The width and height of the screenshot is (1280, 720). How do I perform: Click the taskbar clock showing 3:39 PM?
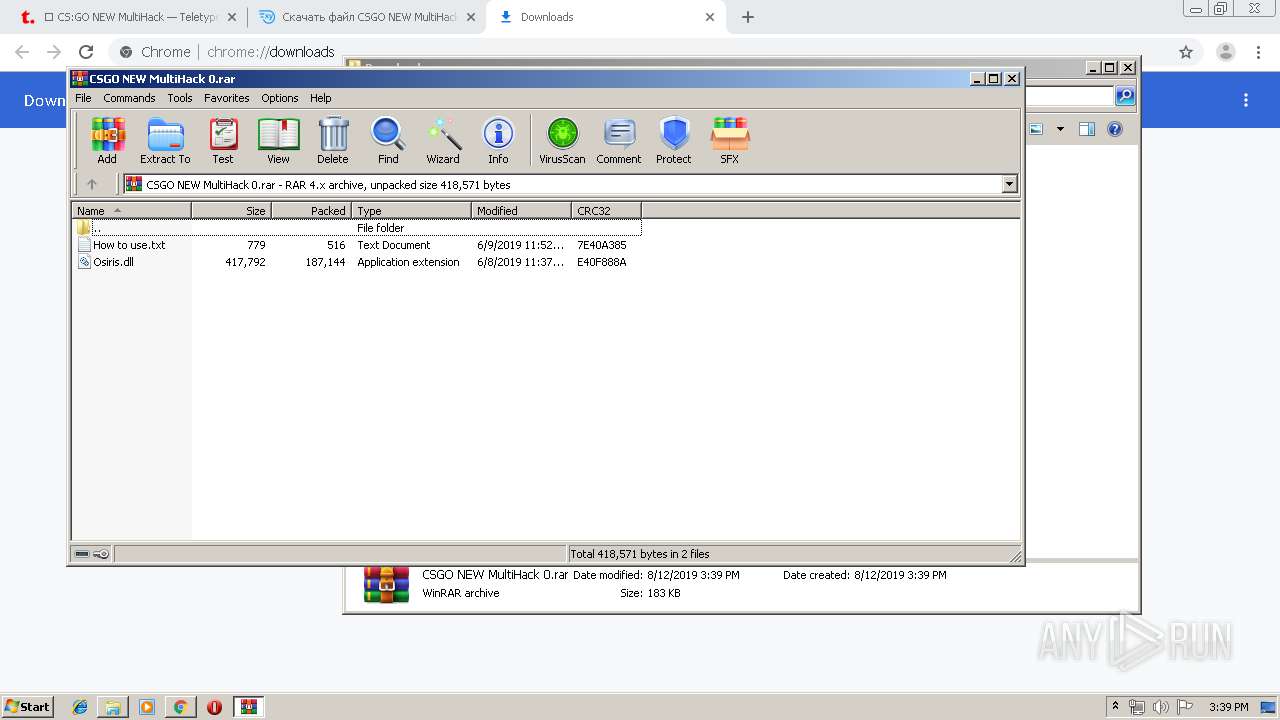click(x=1229, y=707)
